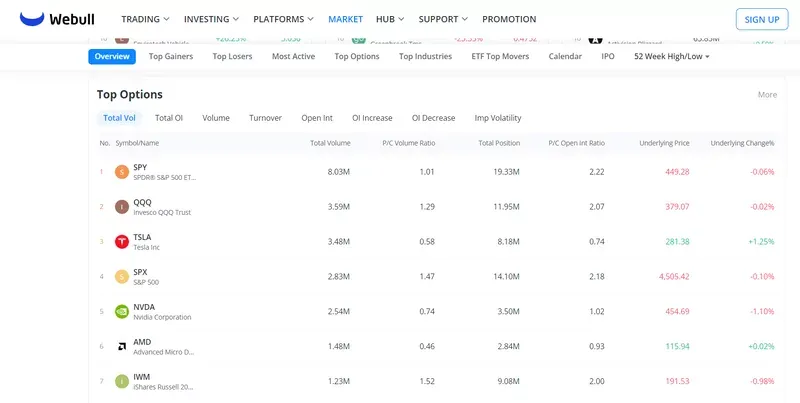Click TSLA underlying price 281.38
Viewport: 800px width, 403px height.
[677, 242]
